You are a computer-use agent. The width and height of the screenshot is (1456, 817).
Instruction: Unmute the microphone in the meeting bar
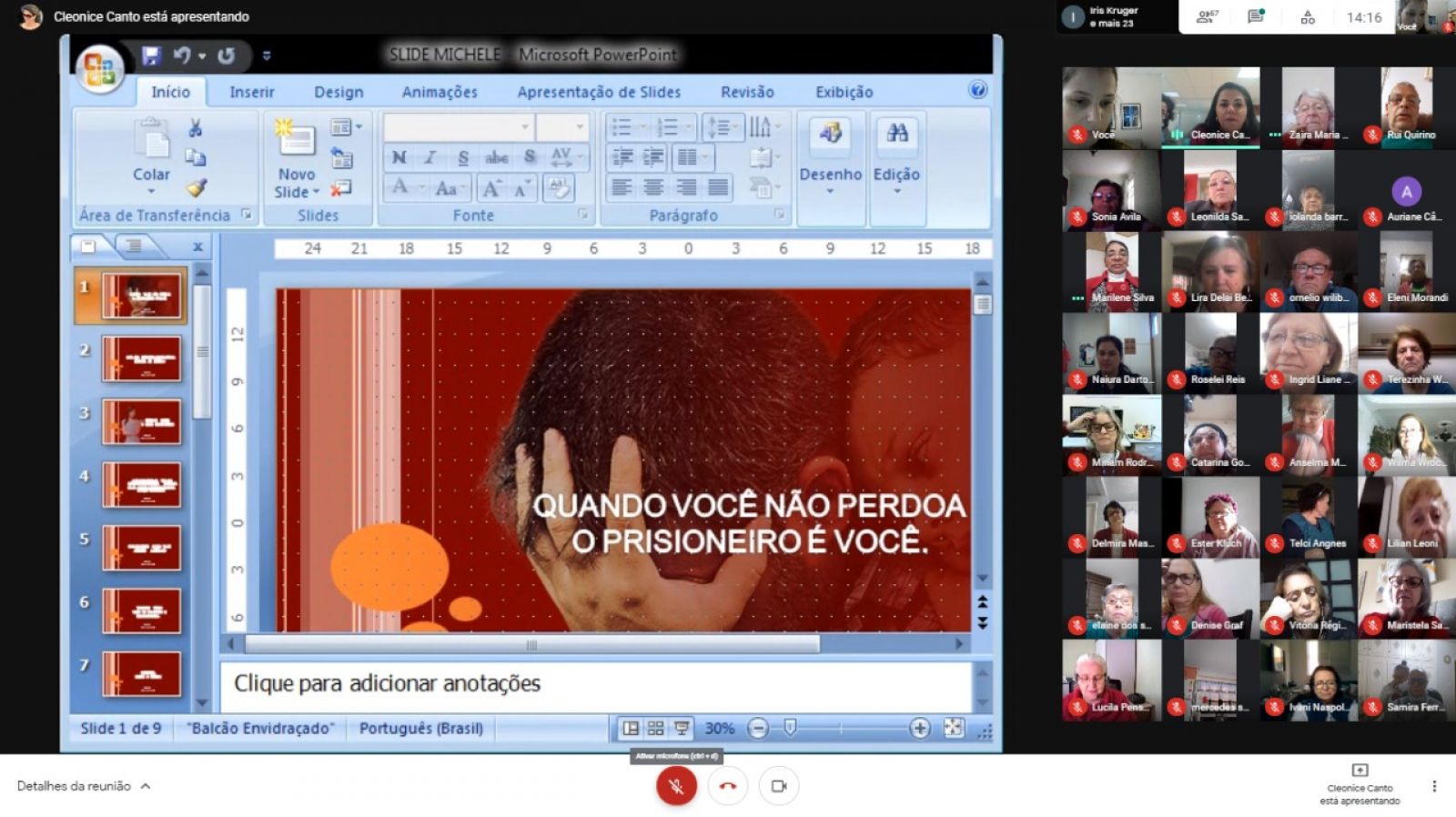coord(676,786)
